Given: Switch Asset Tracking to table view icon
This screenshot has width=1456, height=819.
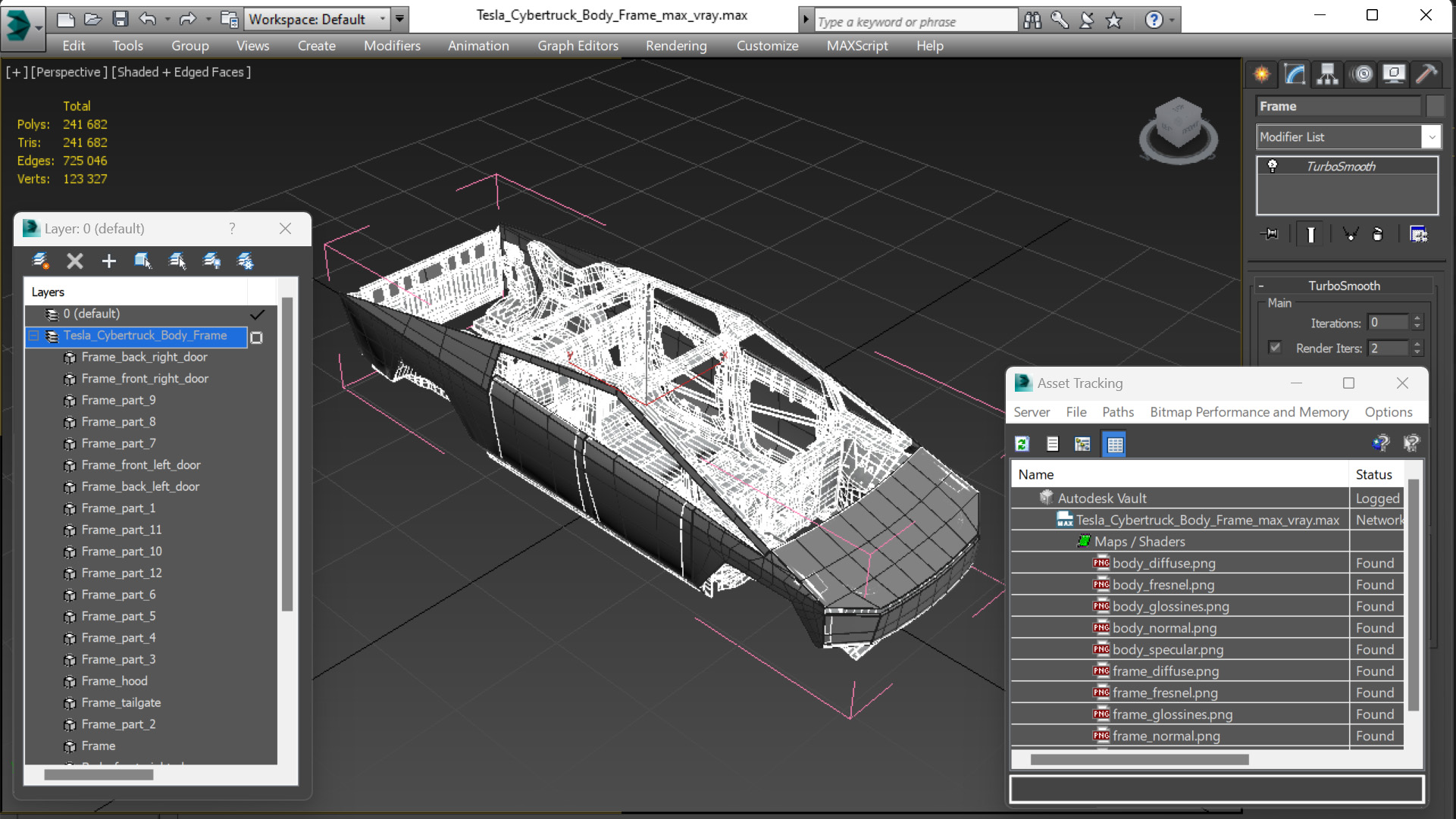Looking at the screenshot, I should coord(1114,444).
